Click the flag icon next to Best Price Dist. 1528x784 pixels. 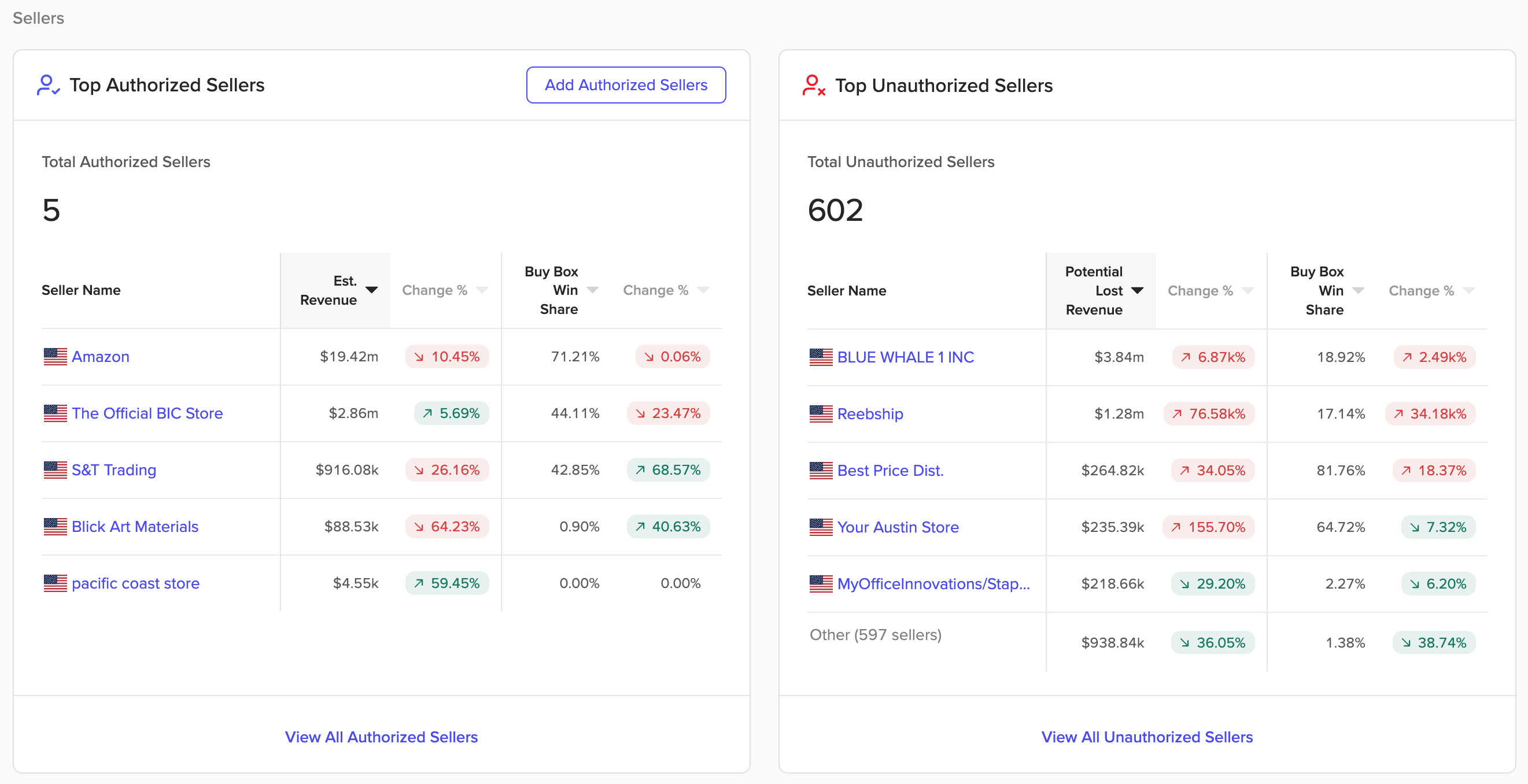(x=821, y=470)
